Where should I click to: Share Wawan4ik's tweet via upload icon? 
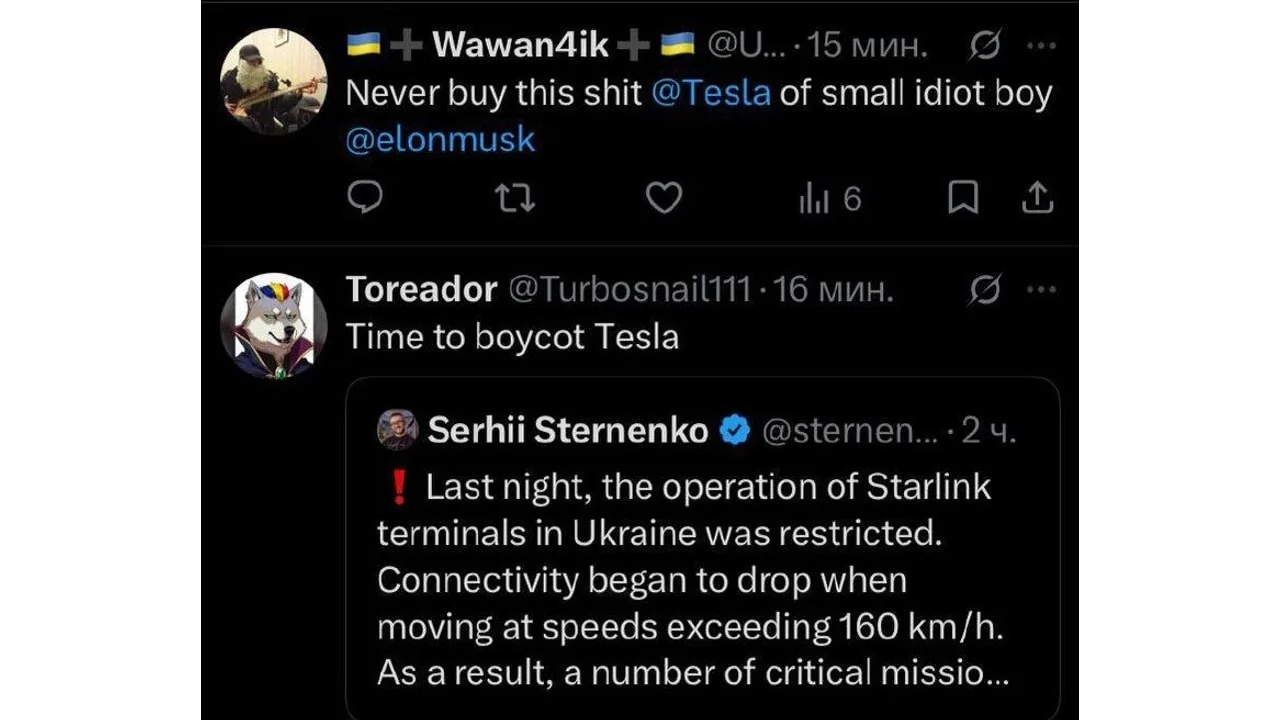point(1037,199)
